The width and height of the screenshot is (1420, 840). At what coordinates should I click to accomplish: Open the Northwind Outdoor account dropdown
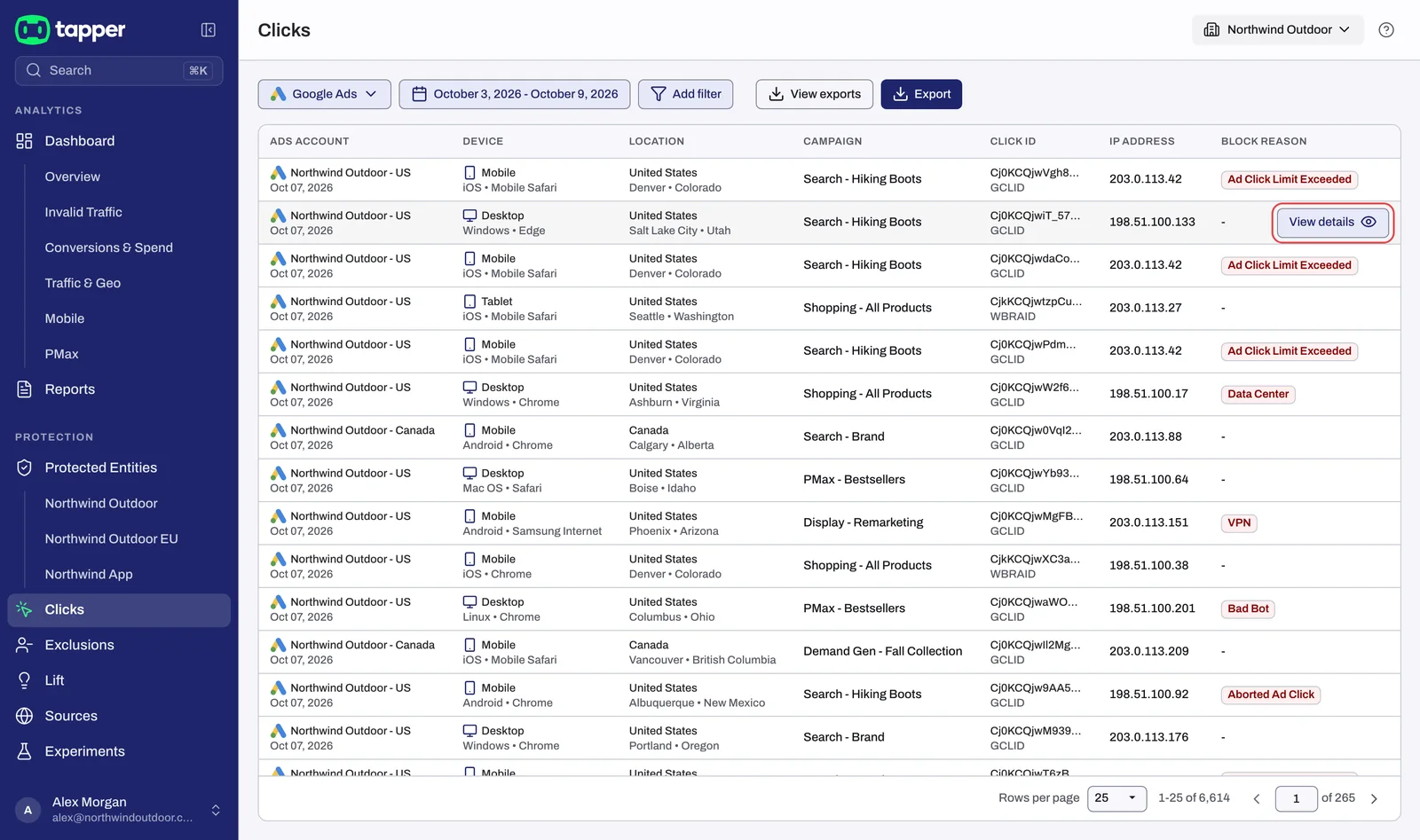click(1276, 30)
